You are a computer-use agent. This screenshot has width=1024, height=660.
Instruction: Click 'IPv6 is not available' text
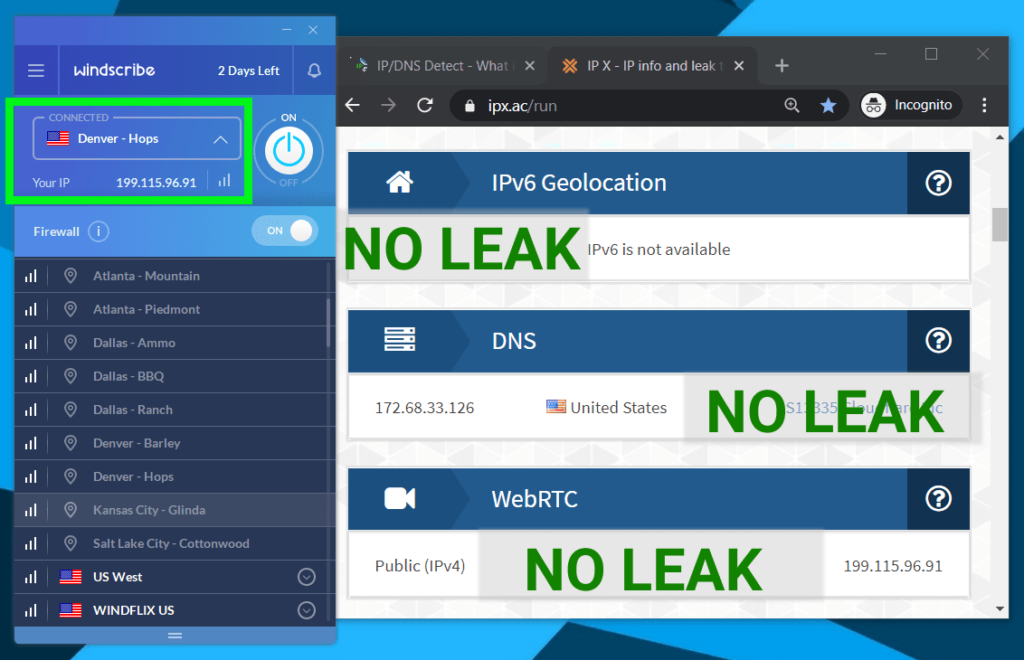(658, 249)
